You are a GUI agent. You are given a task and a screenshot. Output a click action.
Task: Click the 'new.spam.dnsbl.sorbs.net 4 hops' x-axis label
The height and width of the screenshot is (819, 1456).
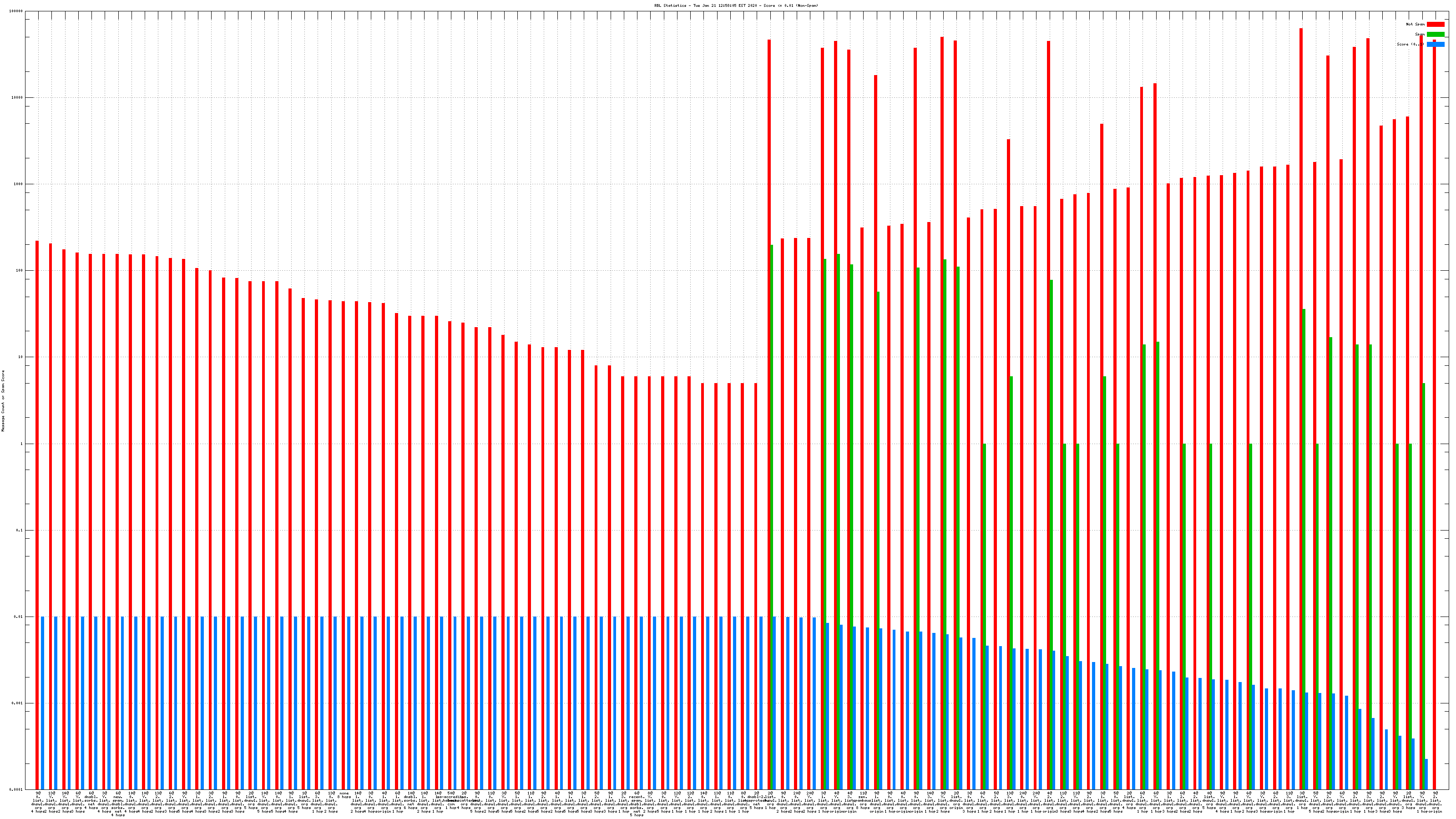coord(117,804)
